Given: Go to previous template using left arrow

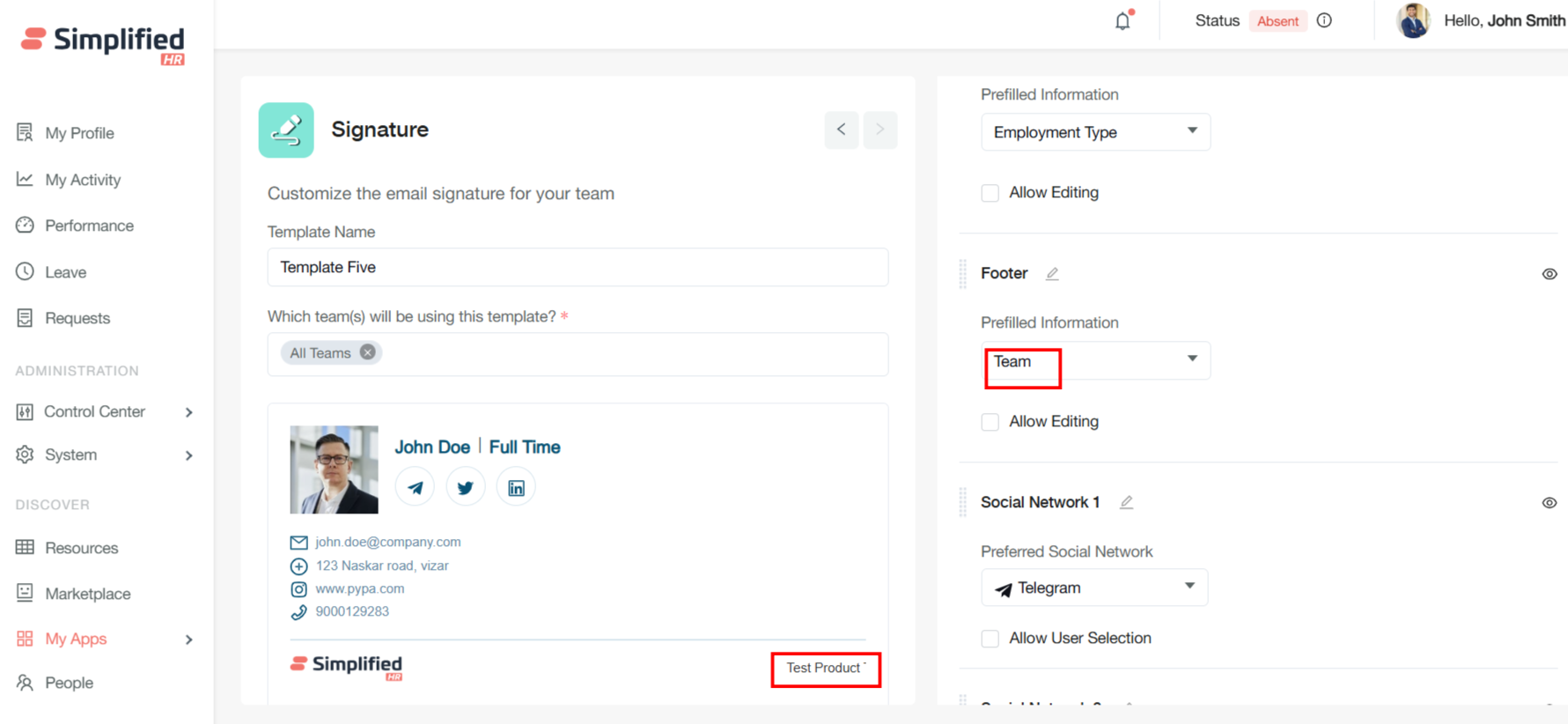Looking at the screenshot, I should click(841, 129).
